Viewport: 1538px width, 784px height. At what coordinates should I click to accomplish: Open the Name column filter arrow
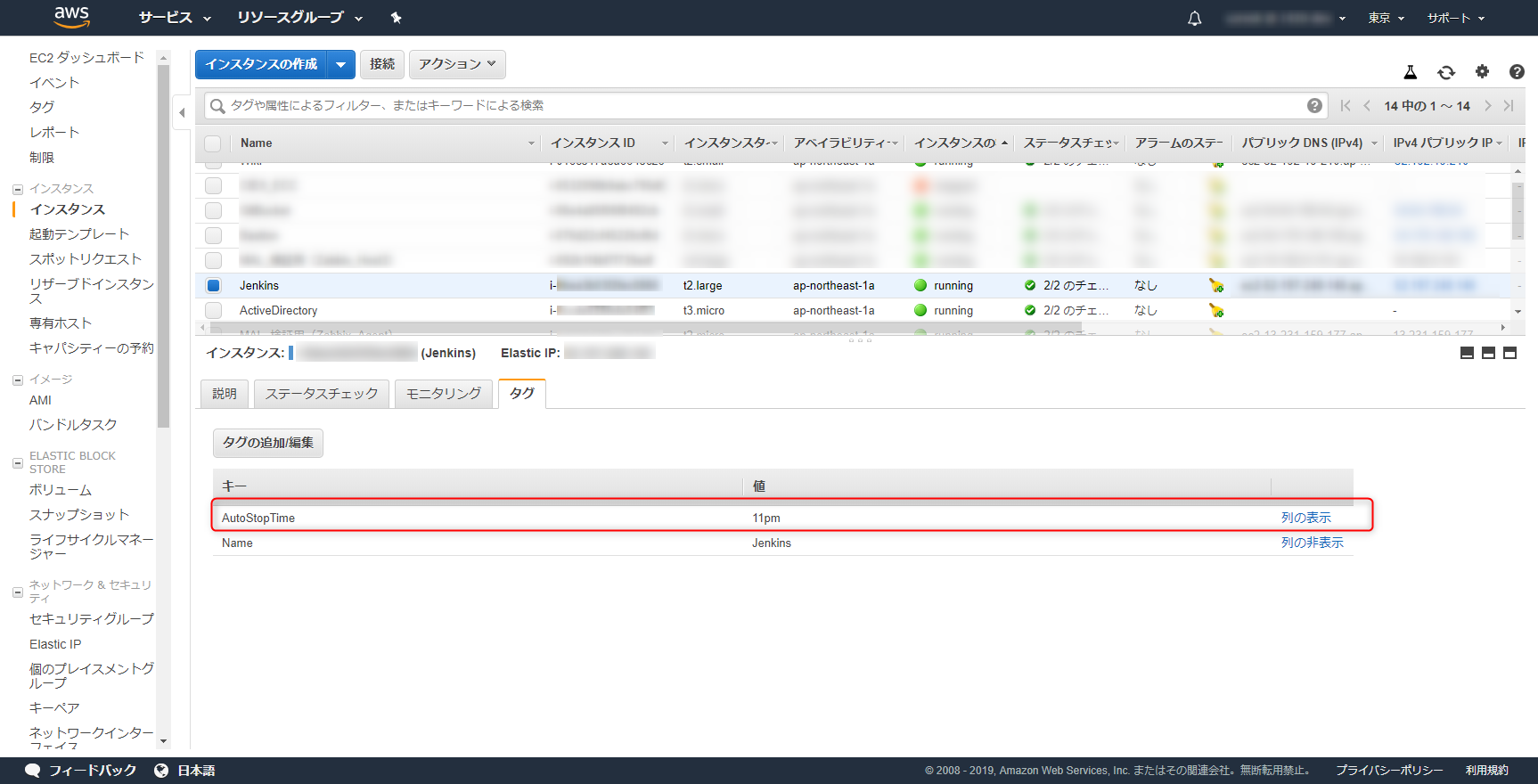[531, 143]
